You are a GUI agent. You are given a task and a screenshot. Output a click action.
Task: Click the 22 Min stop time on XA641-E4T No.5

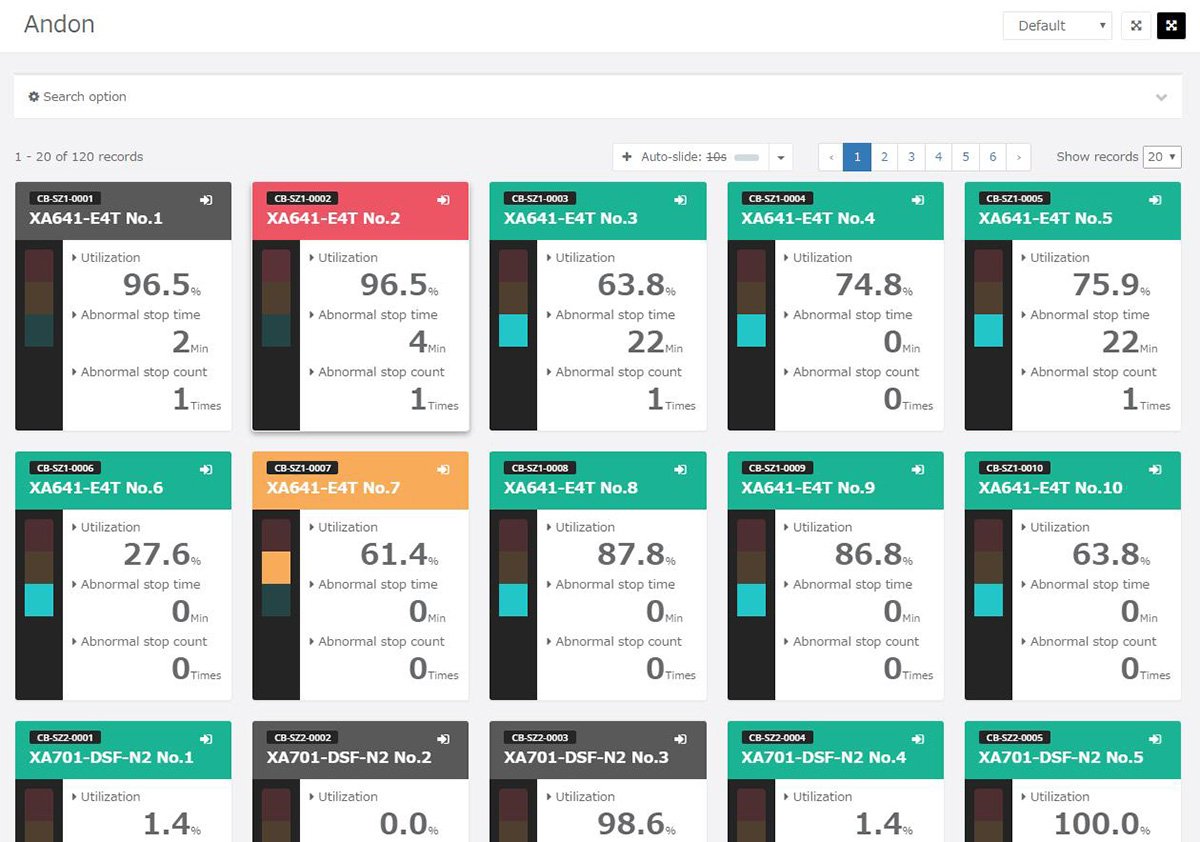click(1129, 343)
